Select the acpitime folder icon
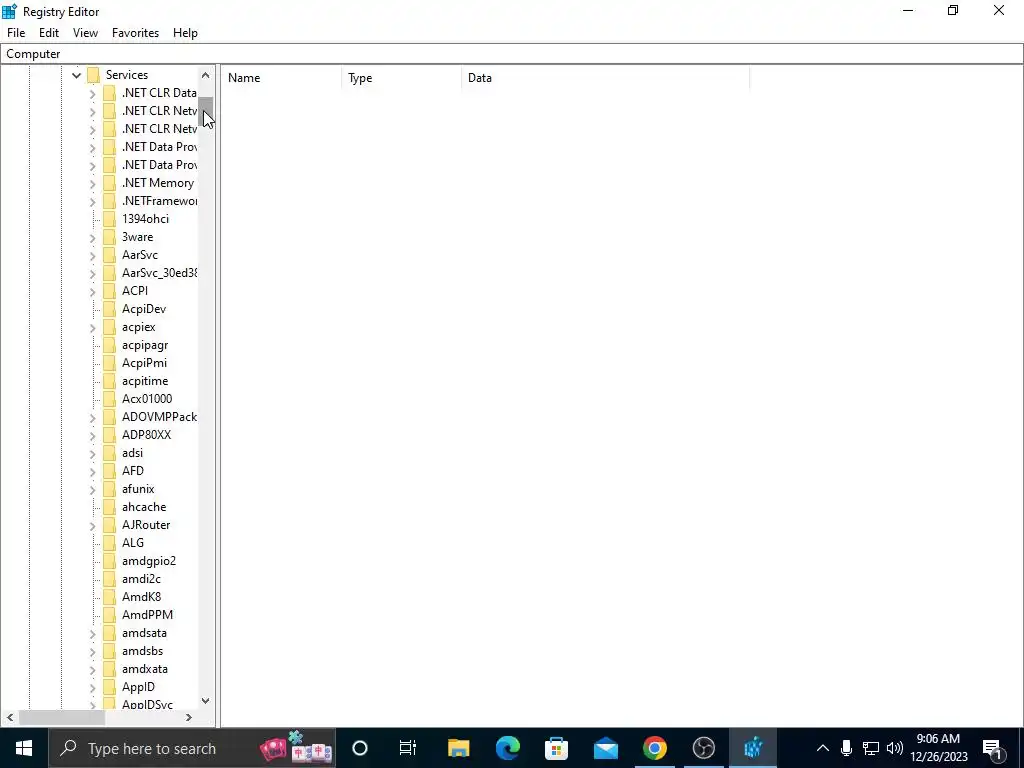Viewport: 1024px width, 768px height. coord(110,381)
